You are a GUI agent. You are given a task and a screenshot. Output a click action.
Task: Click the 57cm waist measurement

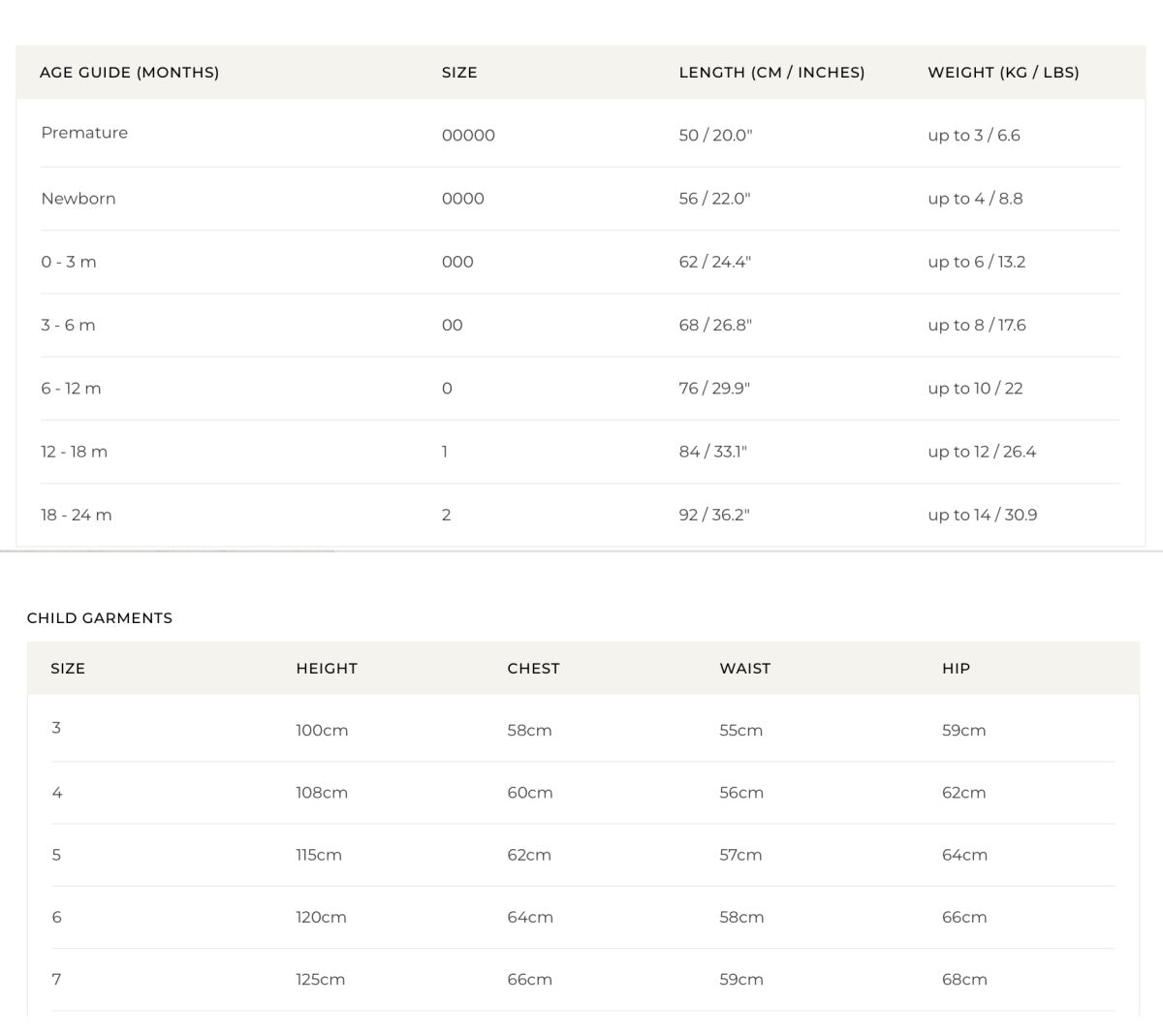(740, 856)
